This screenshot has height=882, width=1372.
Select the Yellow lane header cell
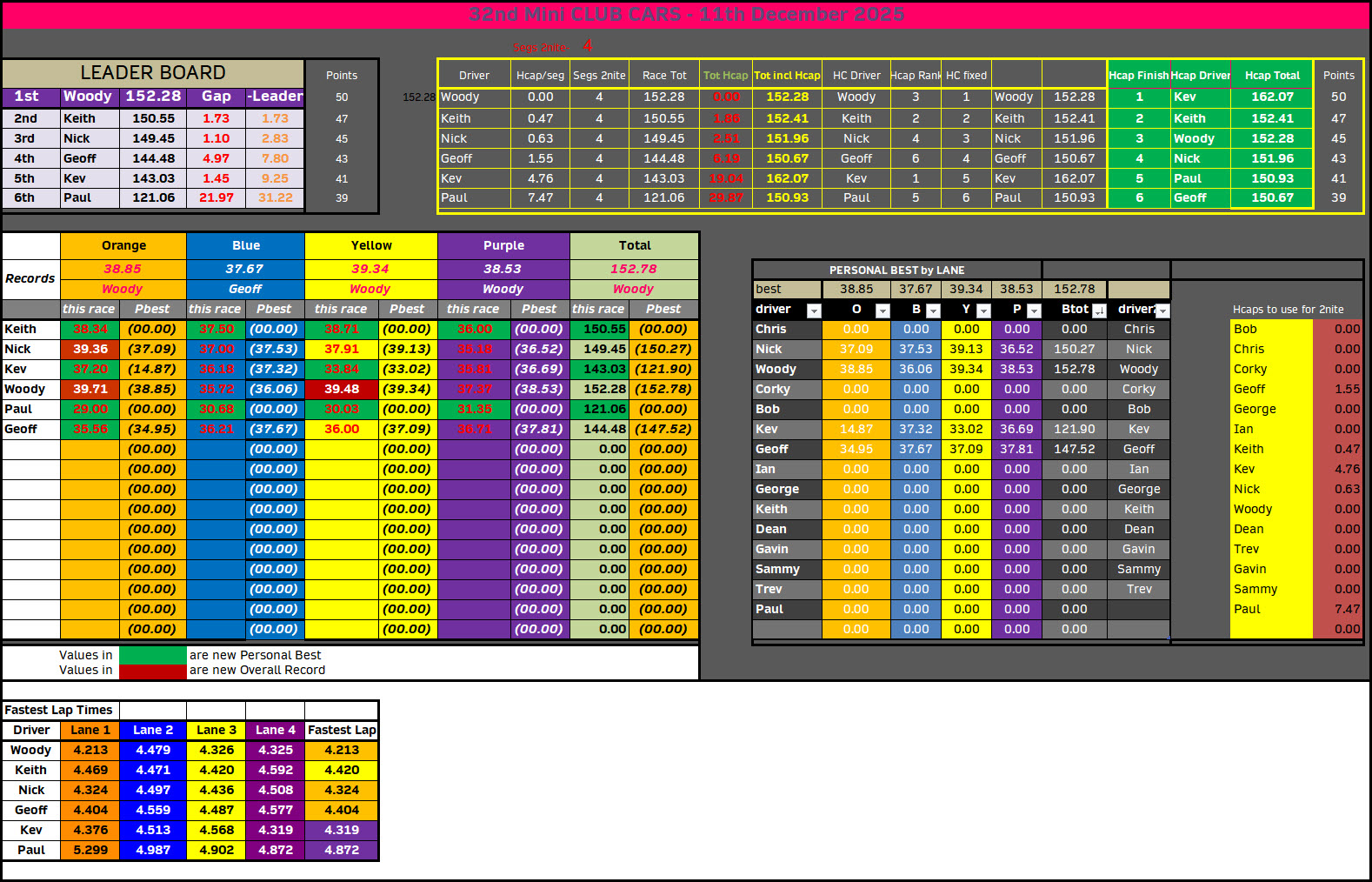coord(371,245)
